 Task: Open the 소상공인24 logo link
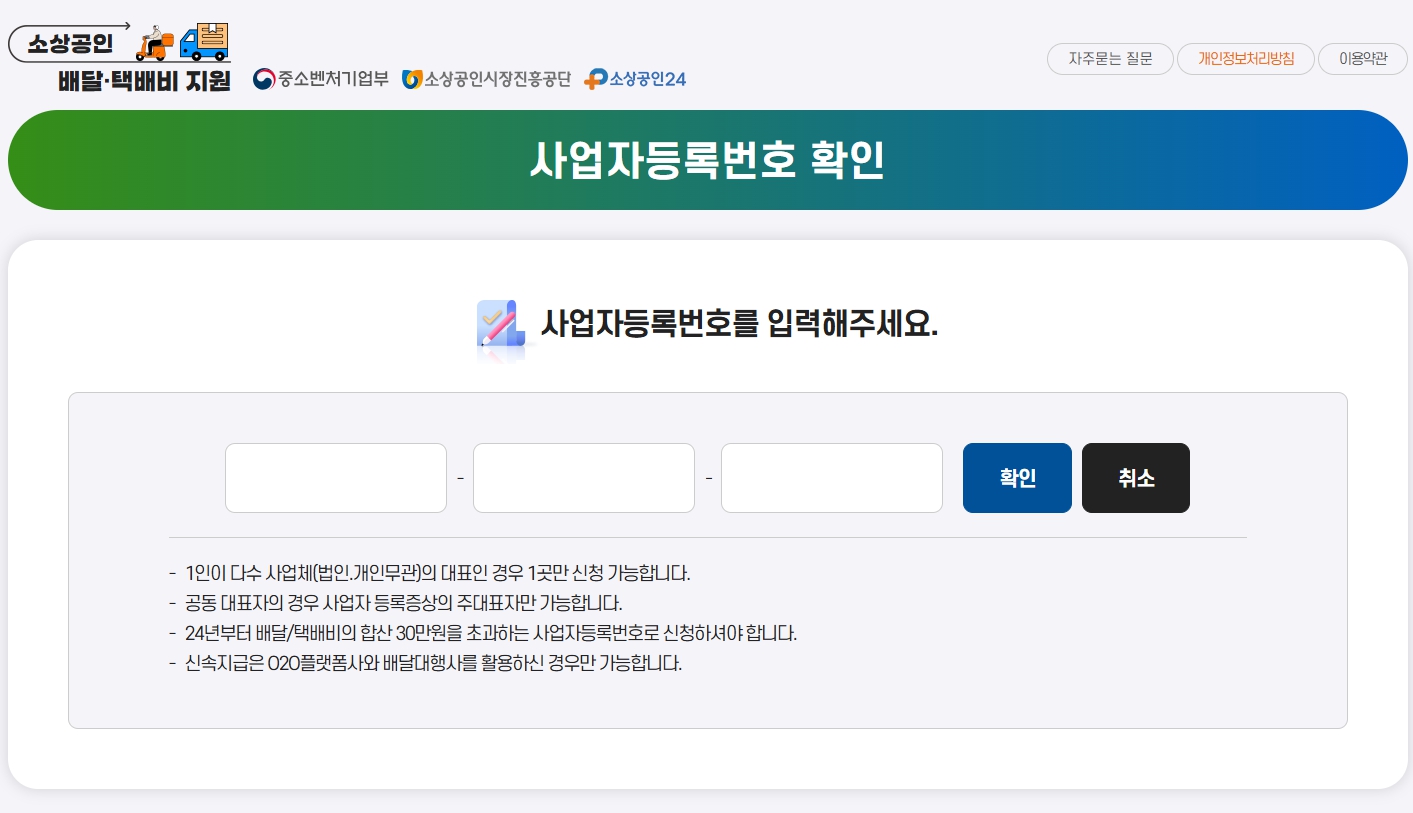click(x=635, y=79)
